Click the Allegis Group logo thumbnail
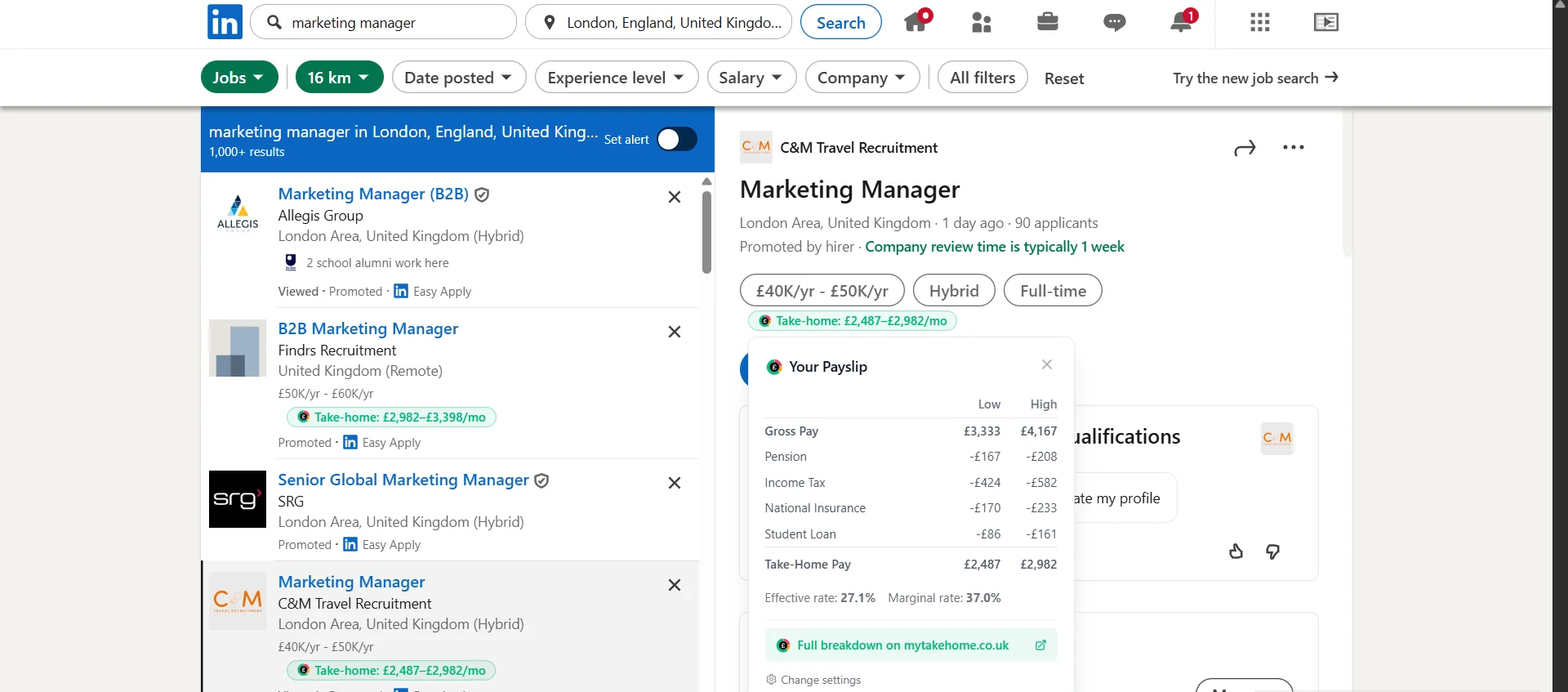This screenshot has width=1568, height=692. pyautogui.click(x=238, y=213)
